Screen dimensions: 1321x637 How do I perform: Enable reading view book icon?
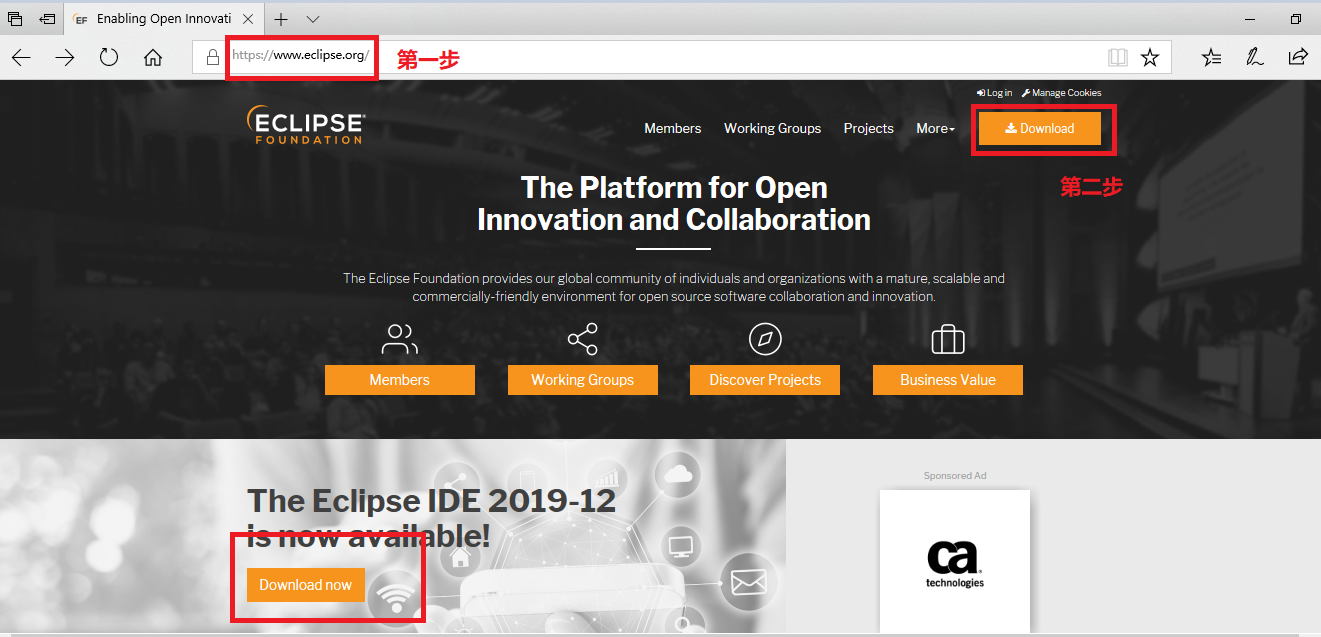coord(1118,57)
